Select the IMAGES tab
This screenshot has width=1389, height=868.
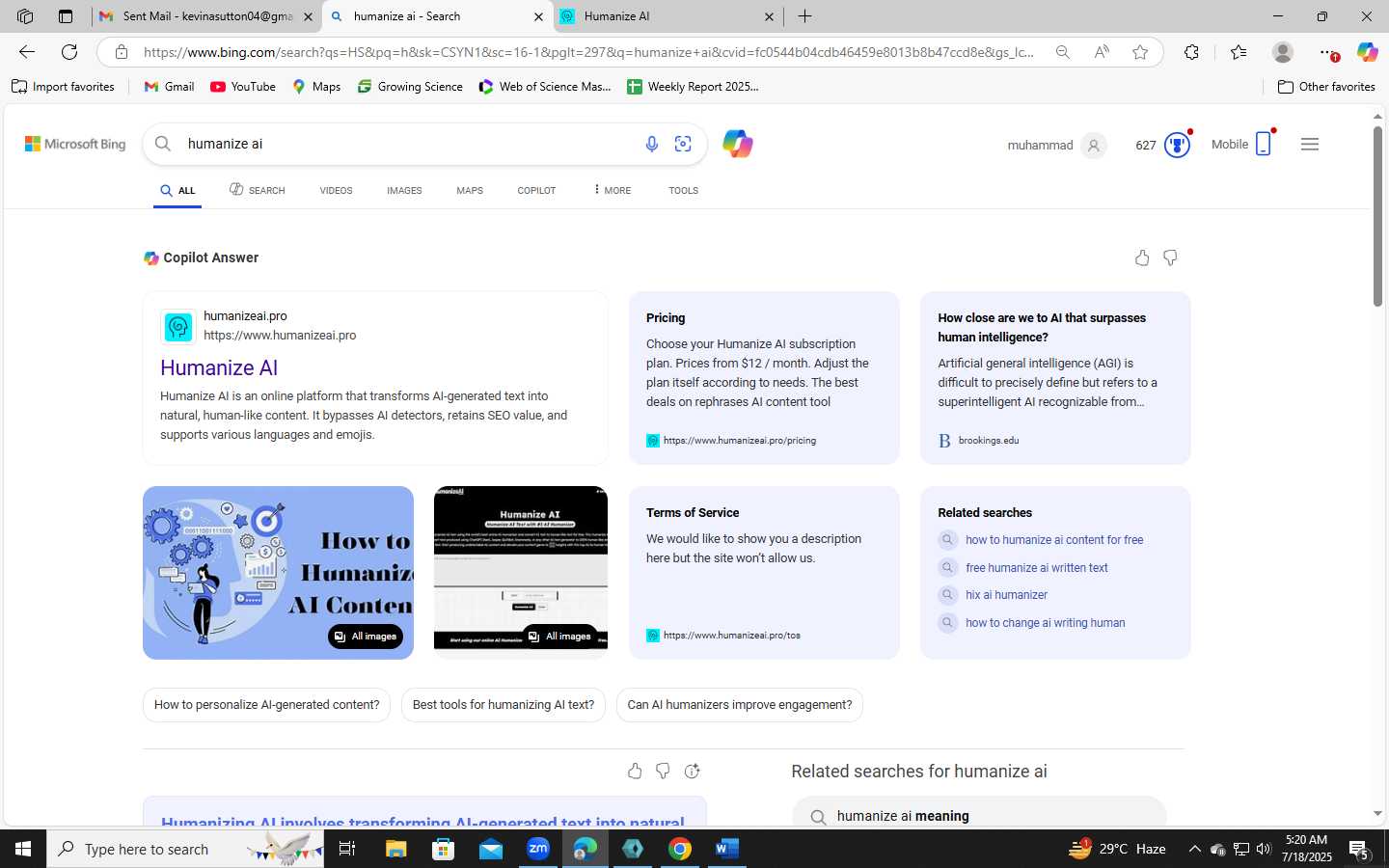point(404,191)
